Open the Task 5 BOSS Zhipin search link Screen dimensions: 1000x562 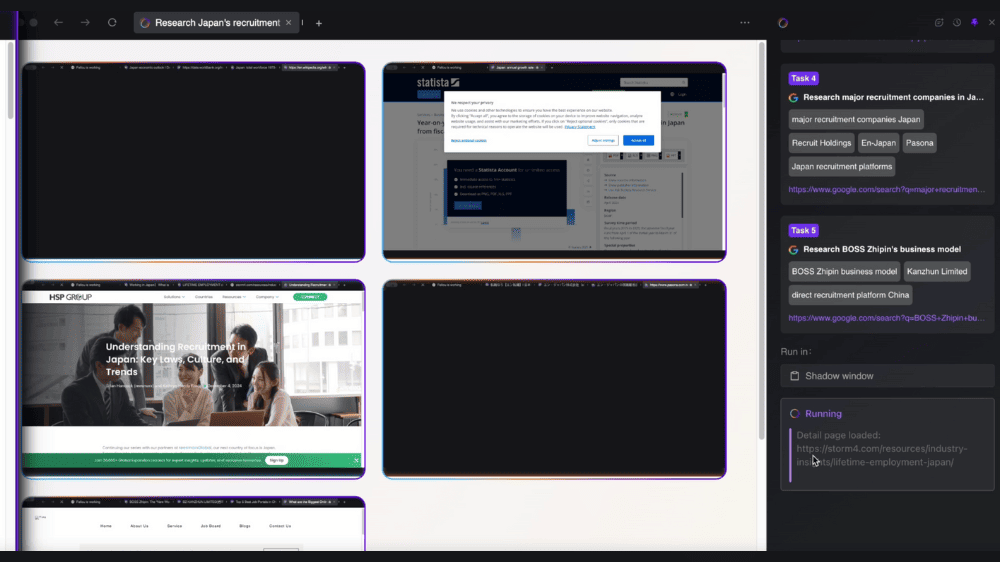pos(886,318)
